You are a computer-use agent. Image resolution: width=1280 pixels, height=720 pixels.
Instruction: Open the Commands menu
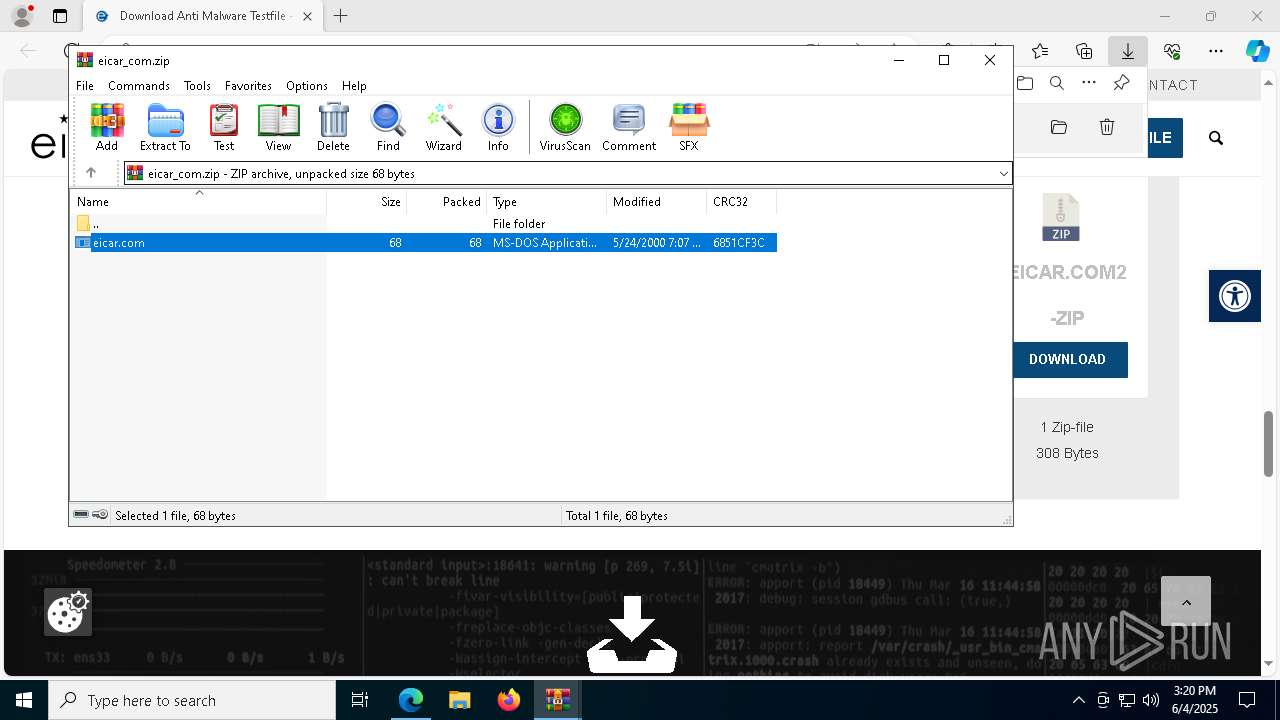[139, 86]
